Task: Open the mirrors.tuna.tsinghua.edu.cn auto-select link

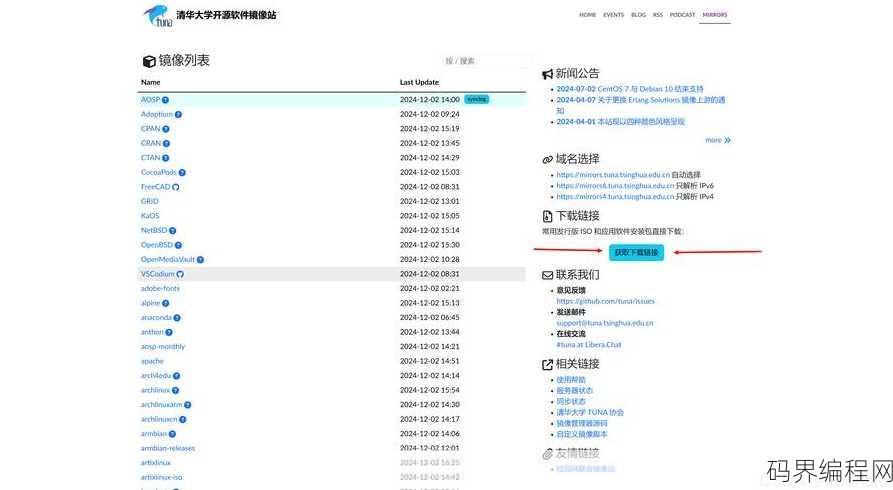Action: [x=613, y=175]
